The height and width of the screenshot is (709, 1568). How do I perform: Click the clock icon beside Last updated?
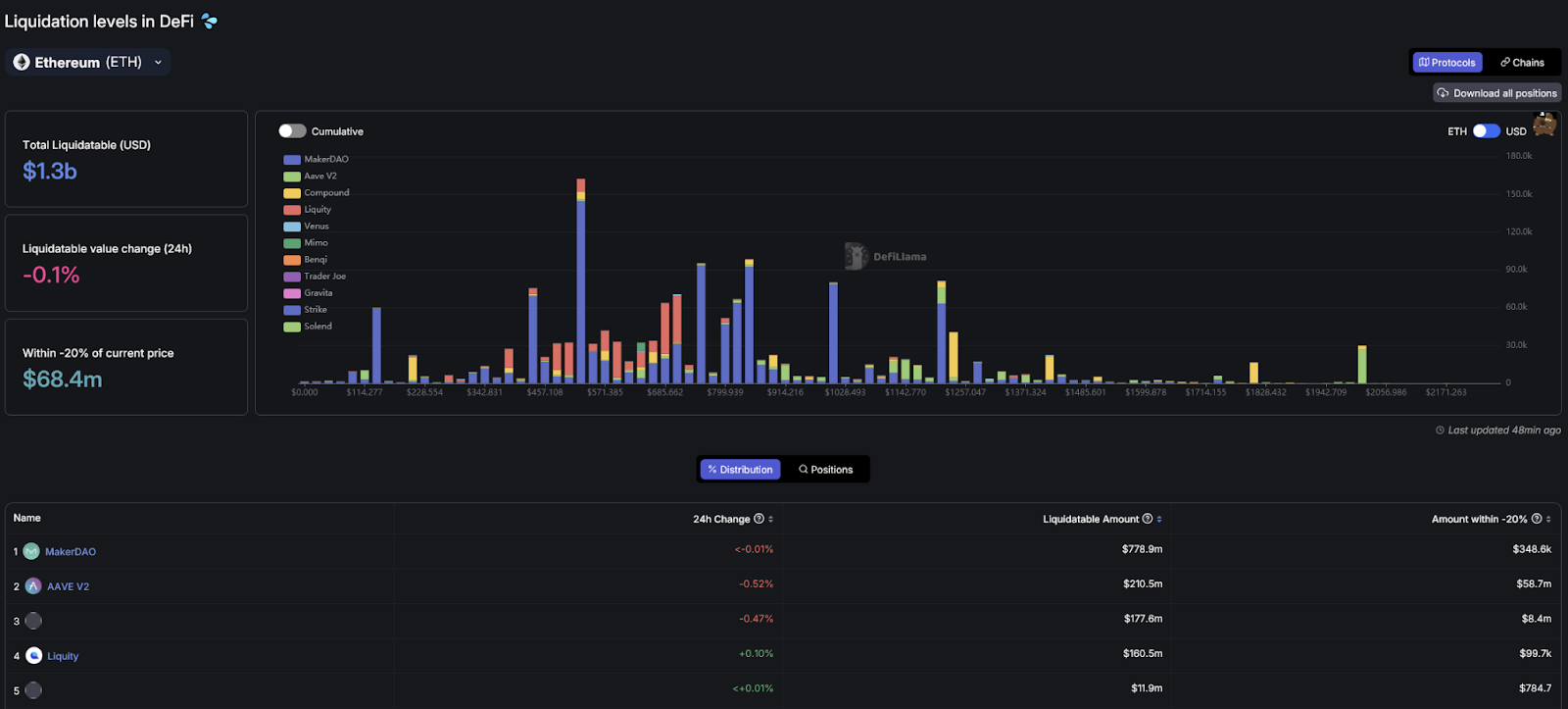tap(1440, 430)
